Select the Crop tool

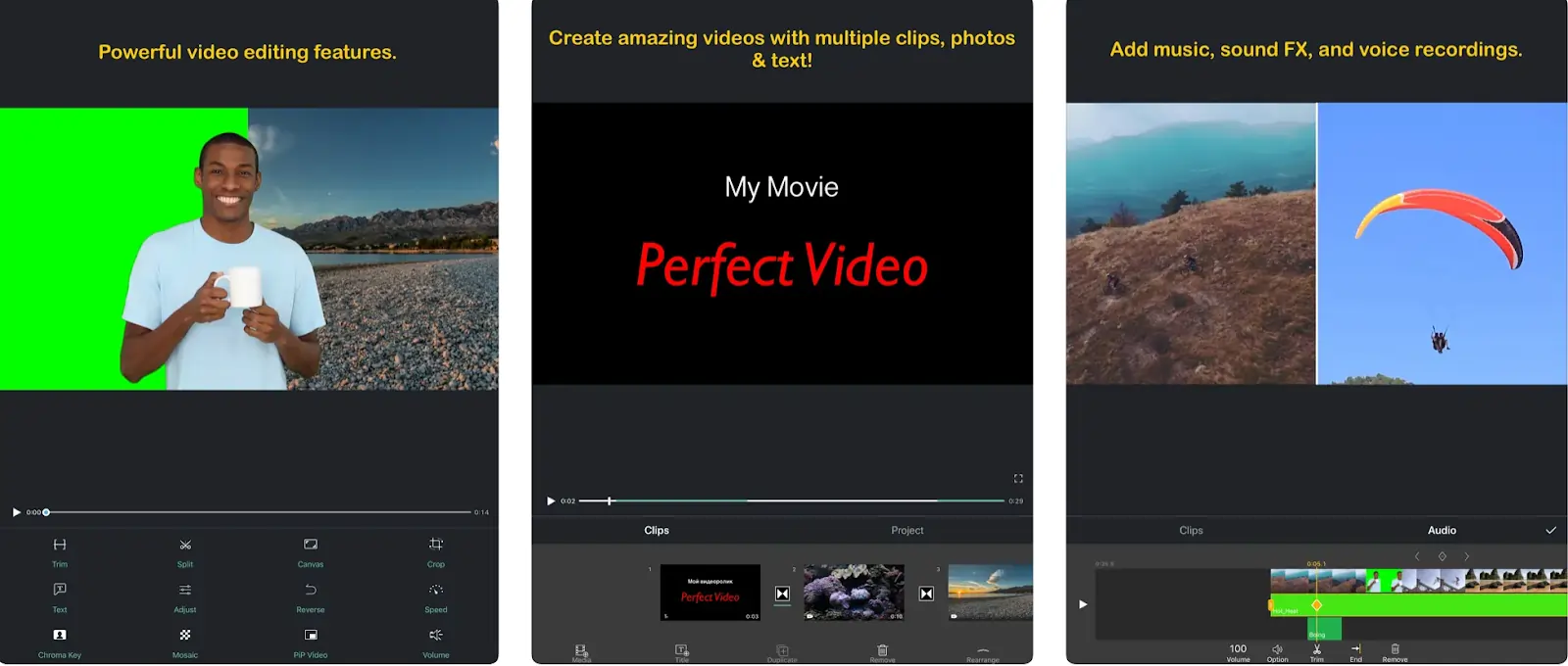click(x=436, y=551)
